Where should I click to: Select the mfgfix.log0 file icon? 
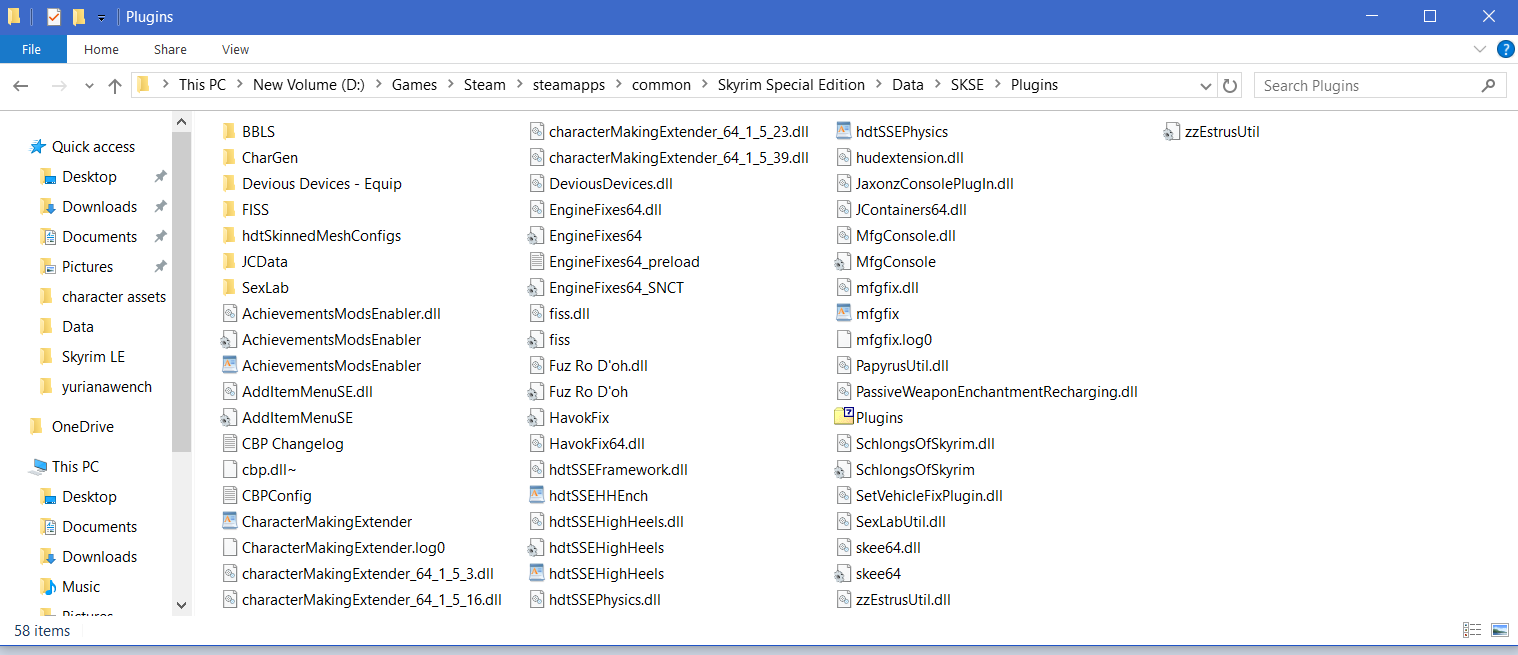click(x=843, y=340)
